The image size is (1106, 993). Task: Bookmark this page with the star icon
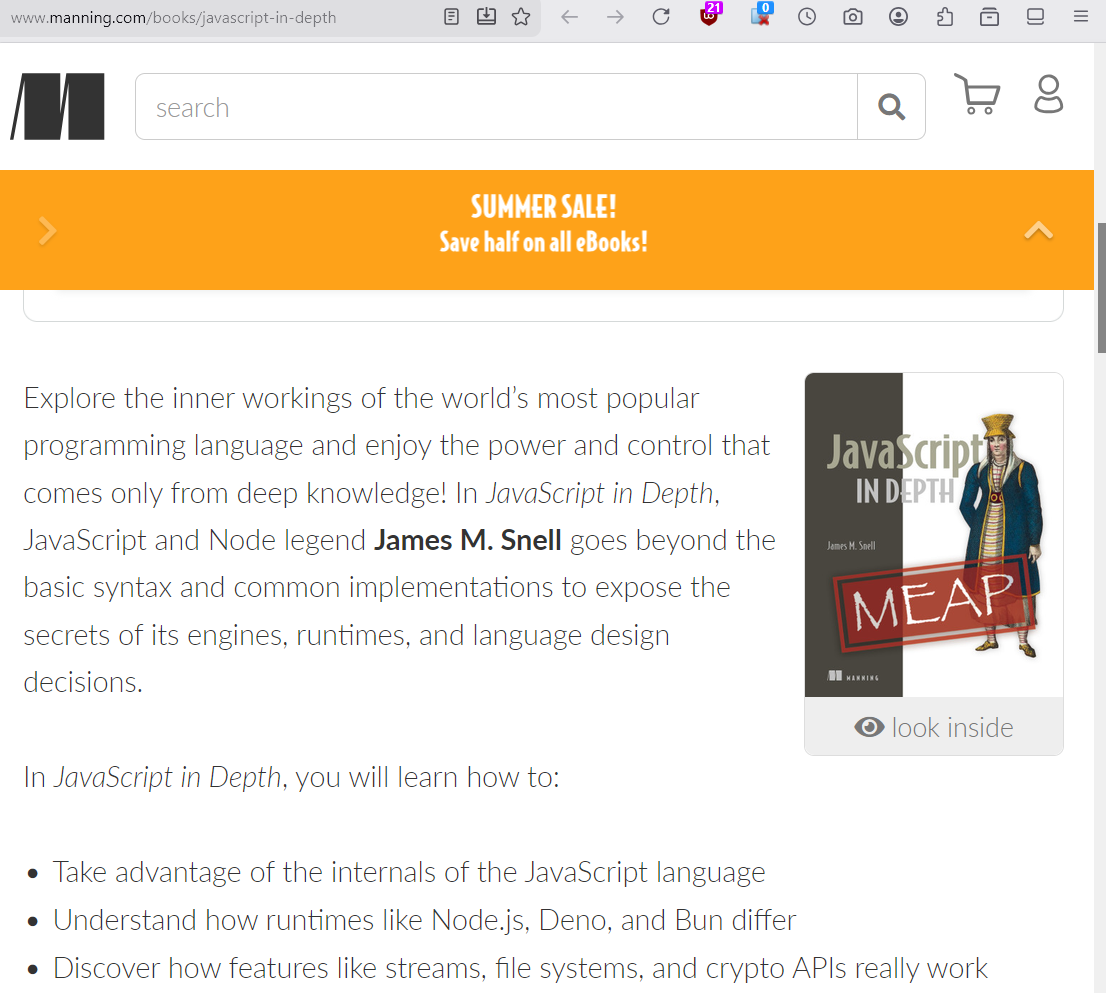[x=521, y=16]
